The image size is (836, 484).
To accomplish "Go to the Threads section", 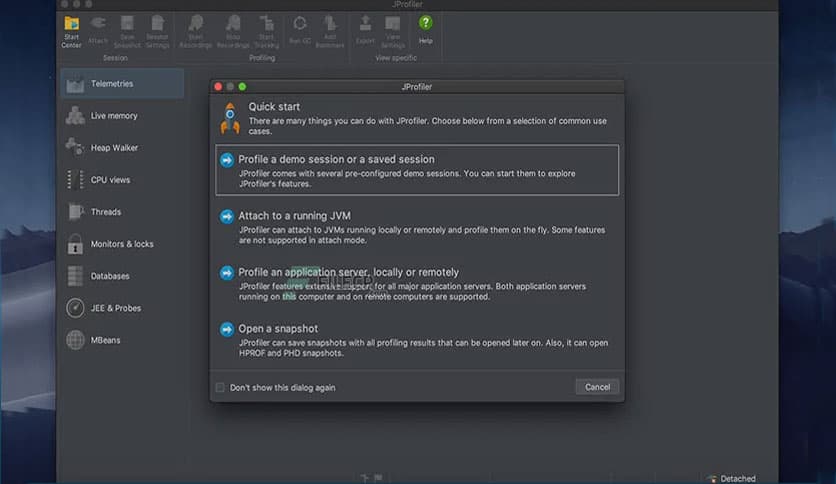I will pos(122,212).
